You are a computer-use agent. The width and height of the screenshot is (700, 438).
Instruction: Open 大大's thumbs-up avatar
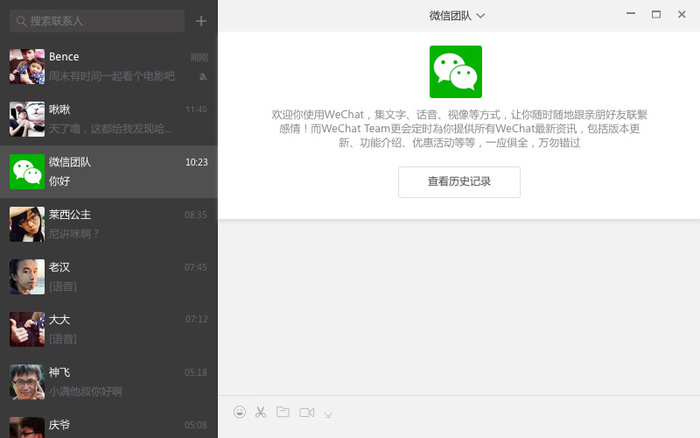pyautogui.click(x=27, y=330)
